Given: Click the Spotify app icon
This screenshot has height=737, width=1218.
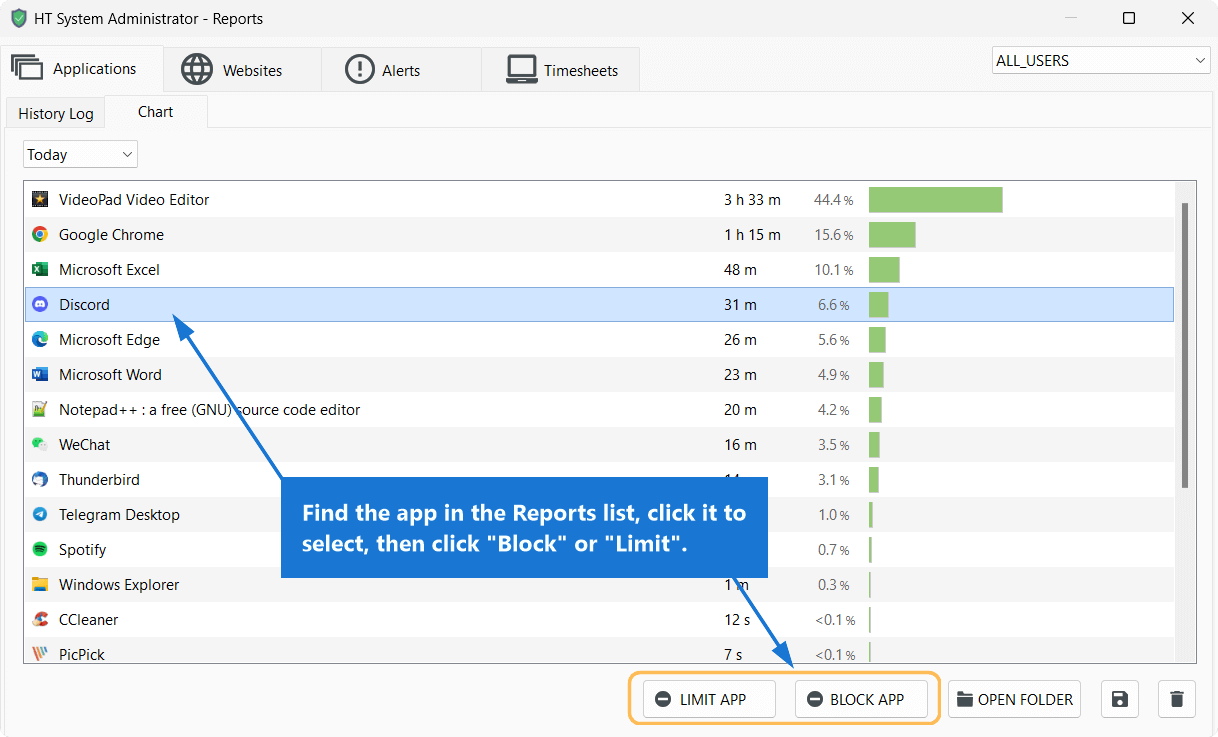Looking at the screenshot, I should pos(40,550).
